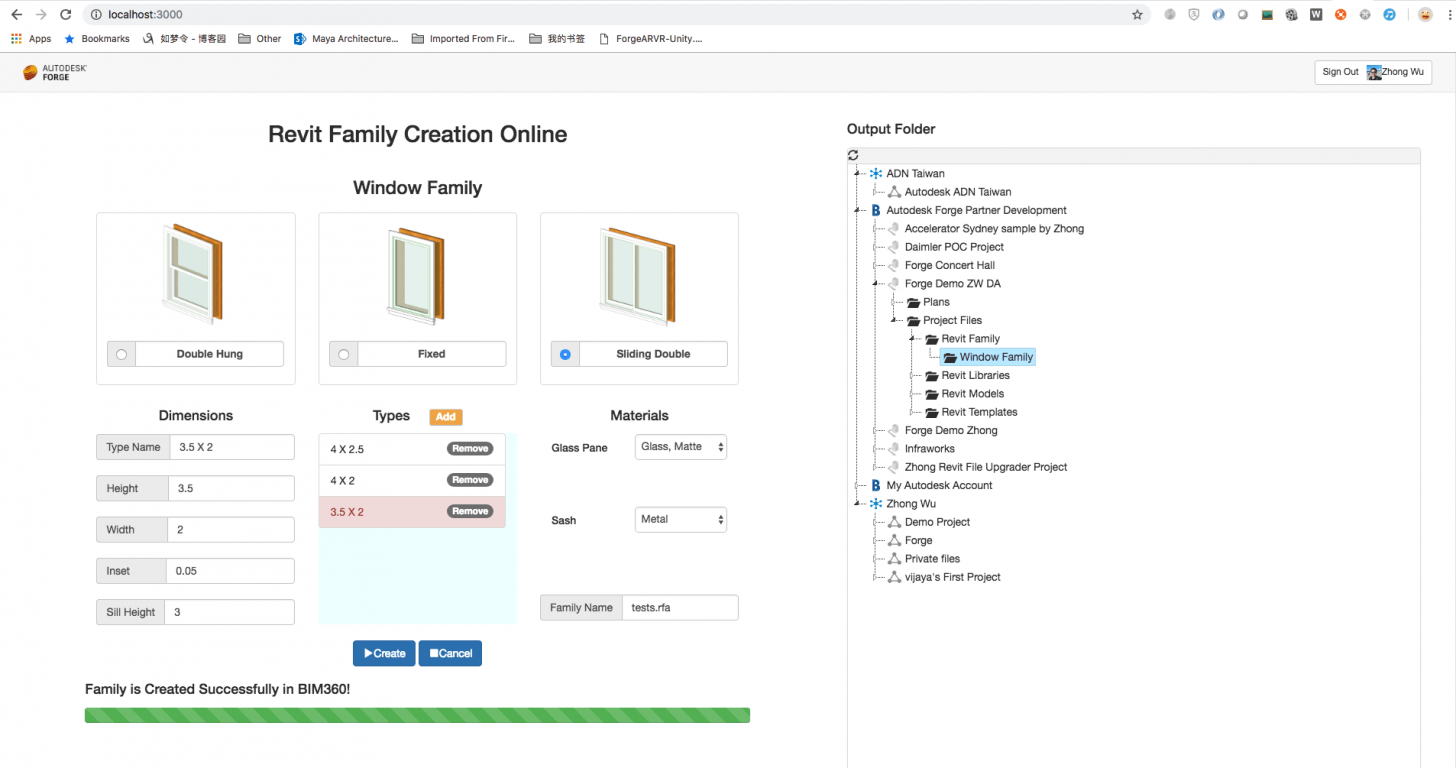Click the hub icon next to ADN Taiwan
This screenshot has height=768, width=1456.
coord(875,172)
